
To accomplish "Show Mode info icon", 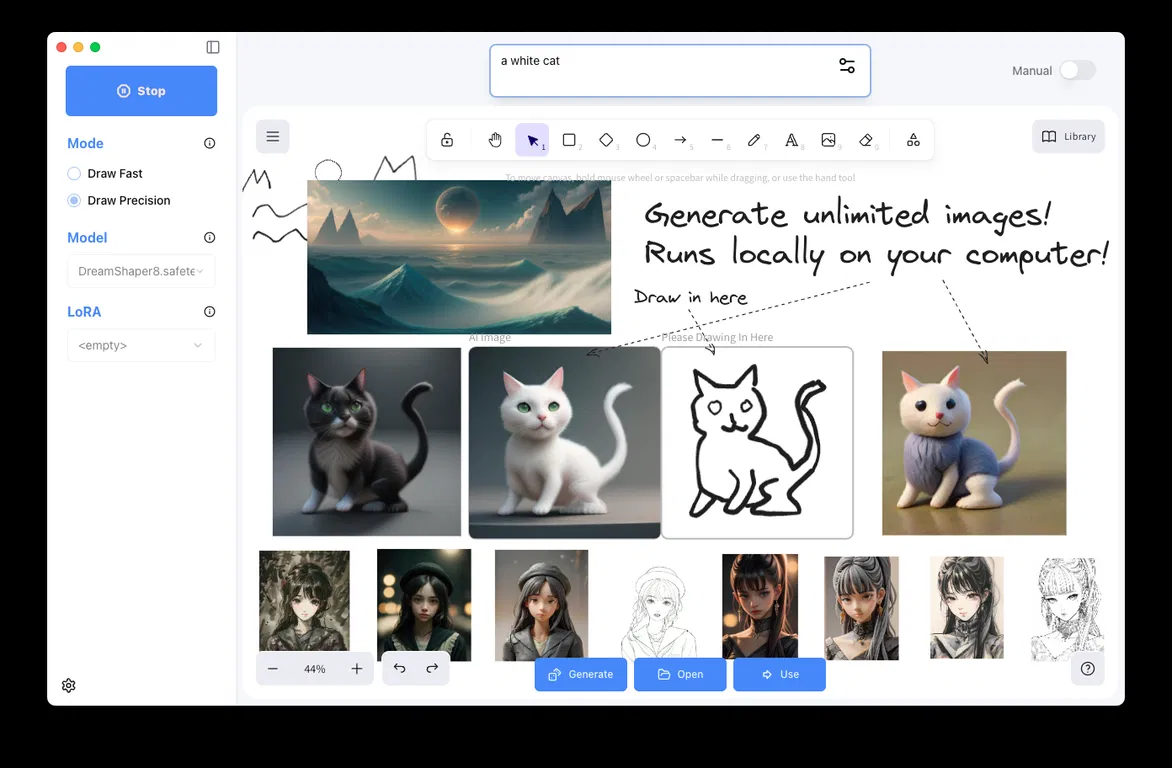I will point(209,143).
